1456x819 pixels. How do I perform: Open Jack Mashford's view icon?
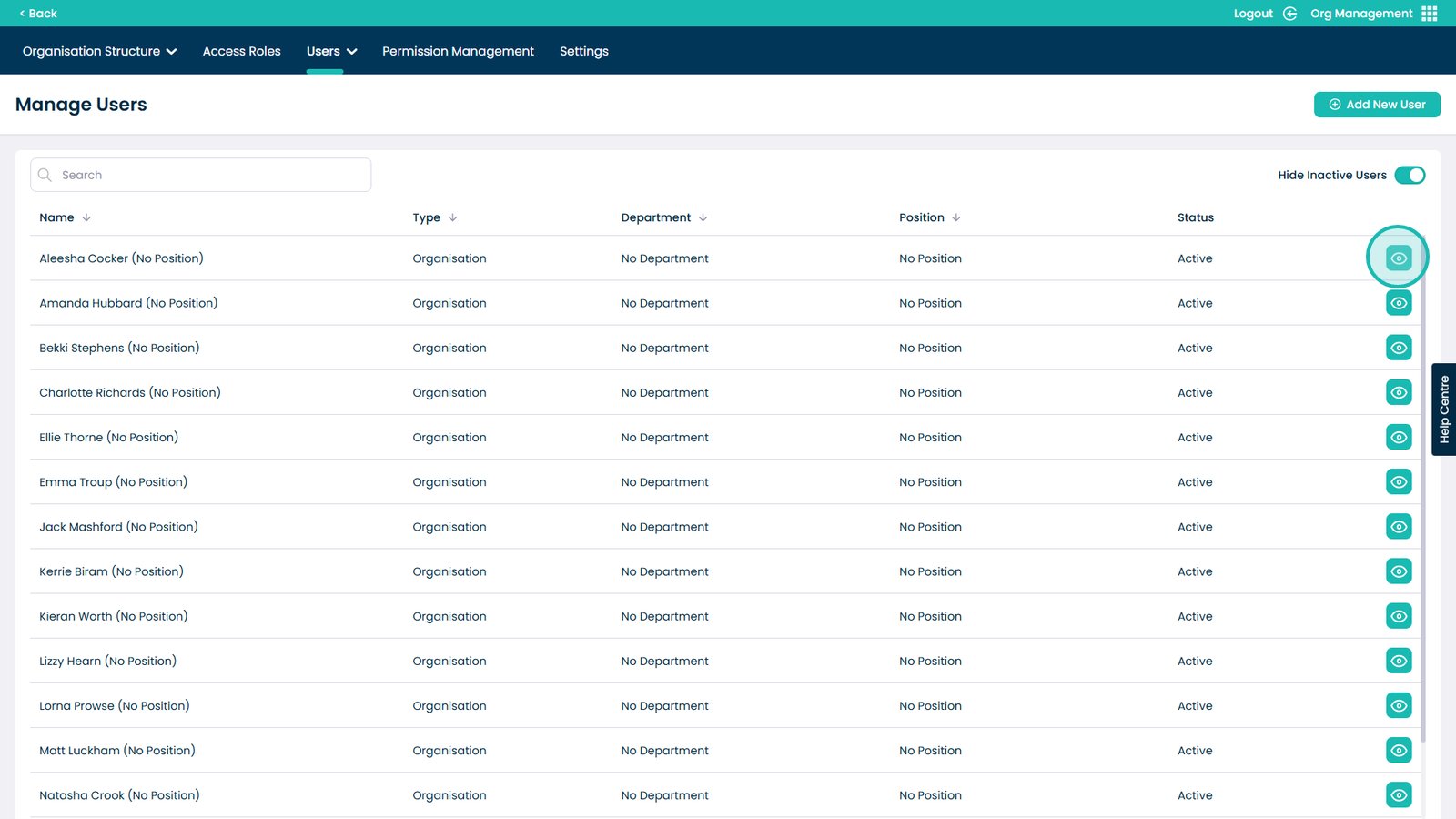1398,527
